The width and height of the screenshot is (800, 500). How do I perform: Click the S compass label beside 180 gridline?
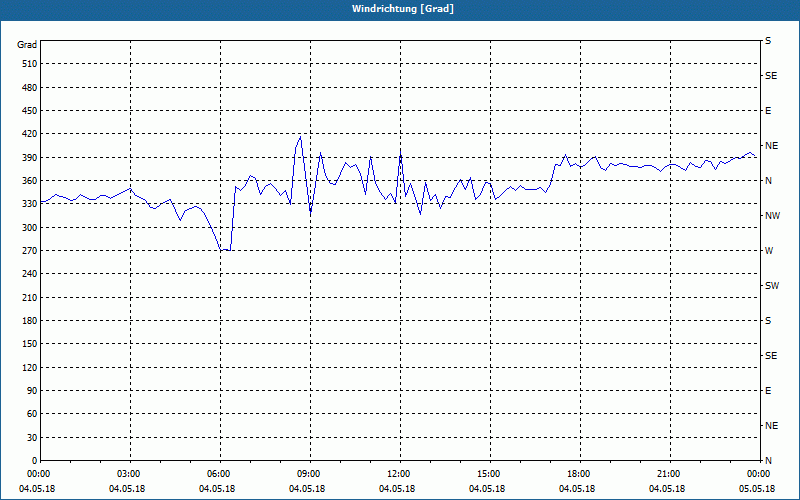pyautogui.click(x=768, y=321)
